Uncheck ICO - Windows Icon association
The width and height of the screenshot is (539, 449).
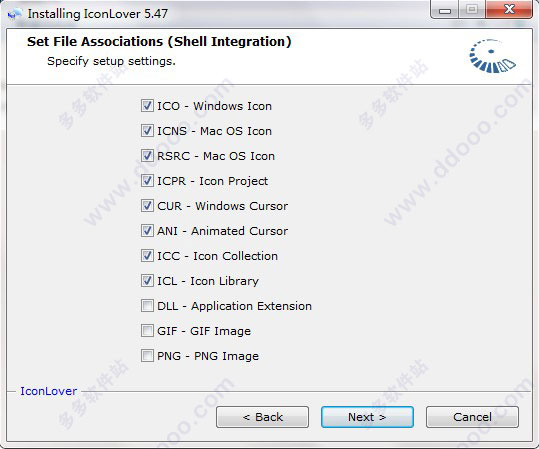(147, 106)
